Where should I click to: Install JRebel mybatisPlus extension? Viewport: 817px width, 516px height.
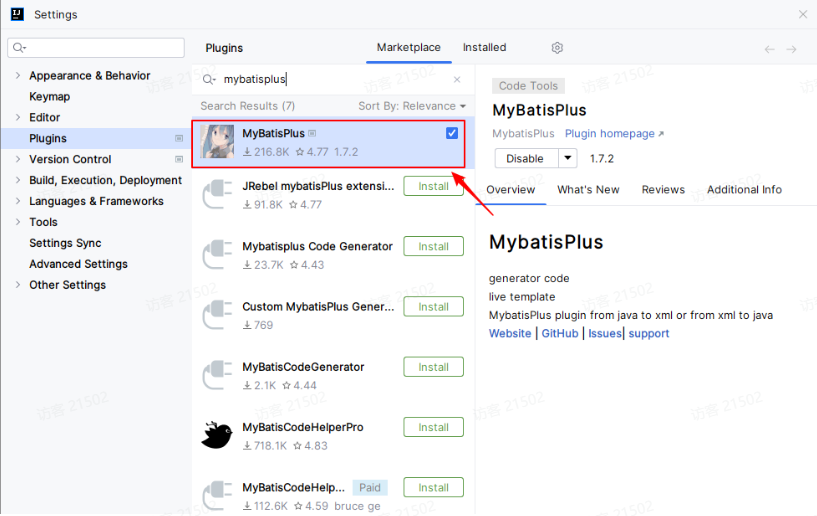point(434,187)
